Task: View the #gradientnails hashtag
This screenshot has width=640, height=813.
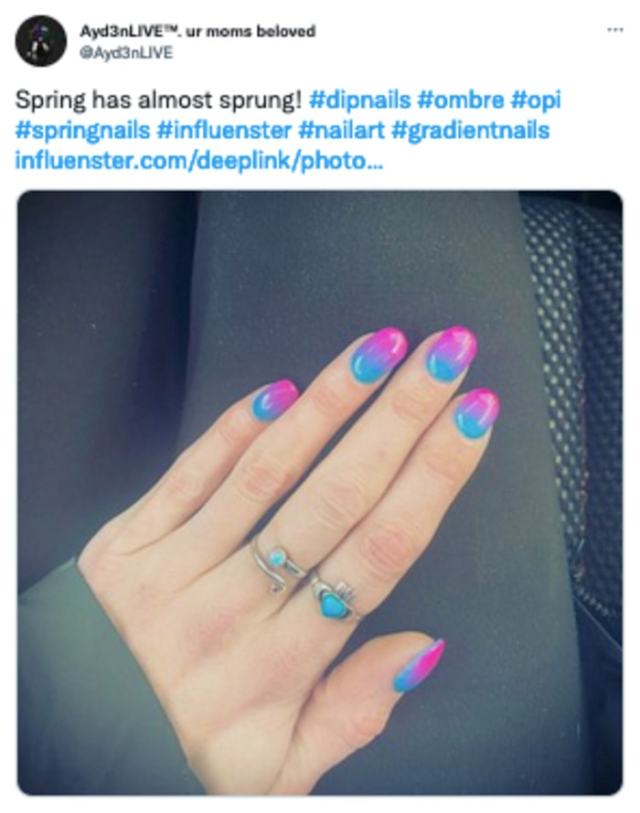Action: coord(470,130)
